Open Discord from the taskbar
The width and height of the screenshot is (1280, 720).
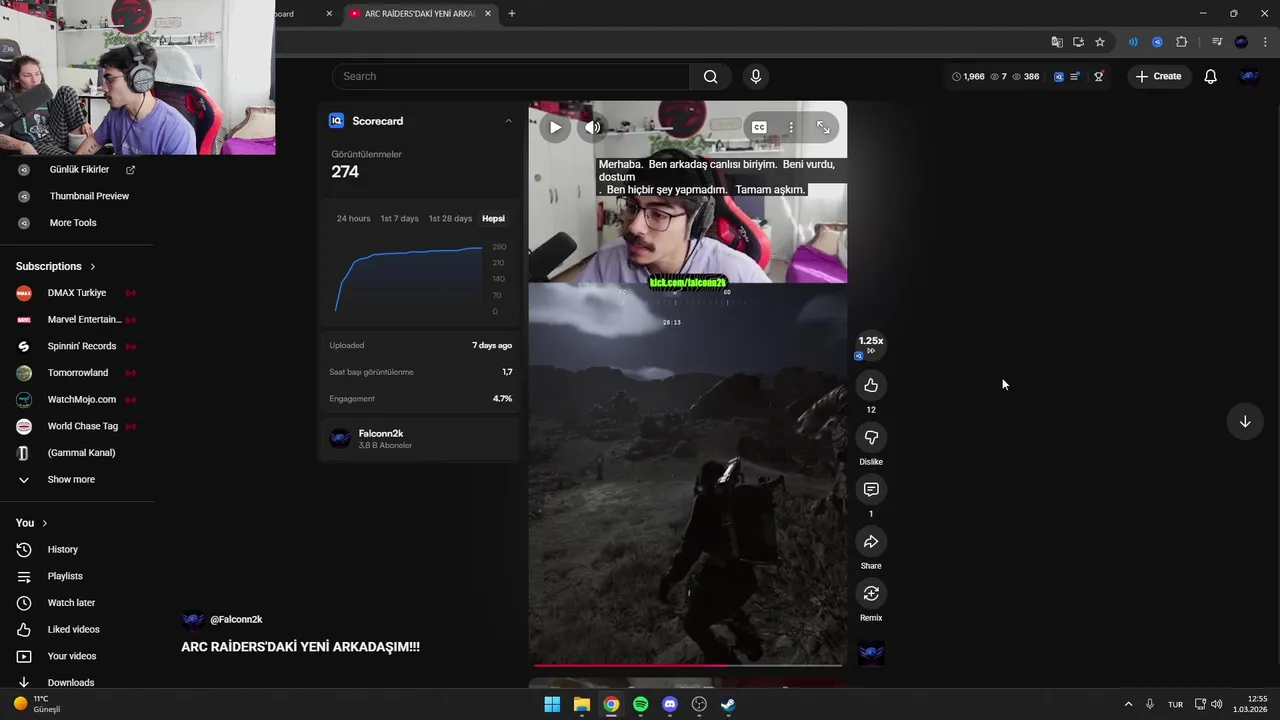point(670,704)
